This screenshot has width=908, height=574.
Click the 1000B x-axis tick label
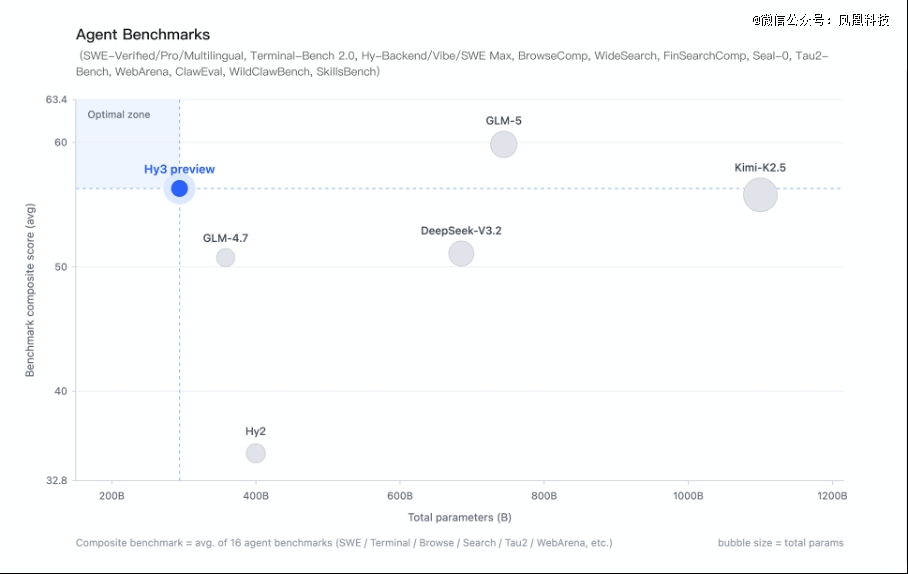[688, 496]
